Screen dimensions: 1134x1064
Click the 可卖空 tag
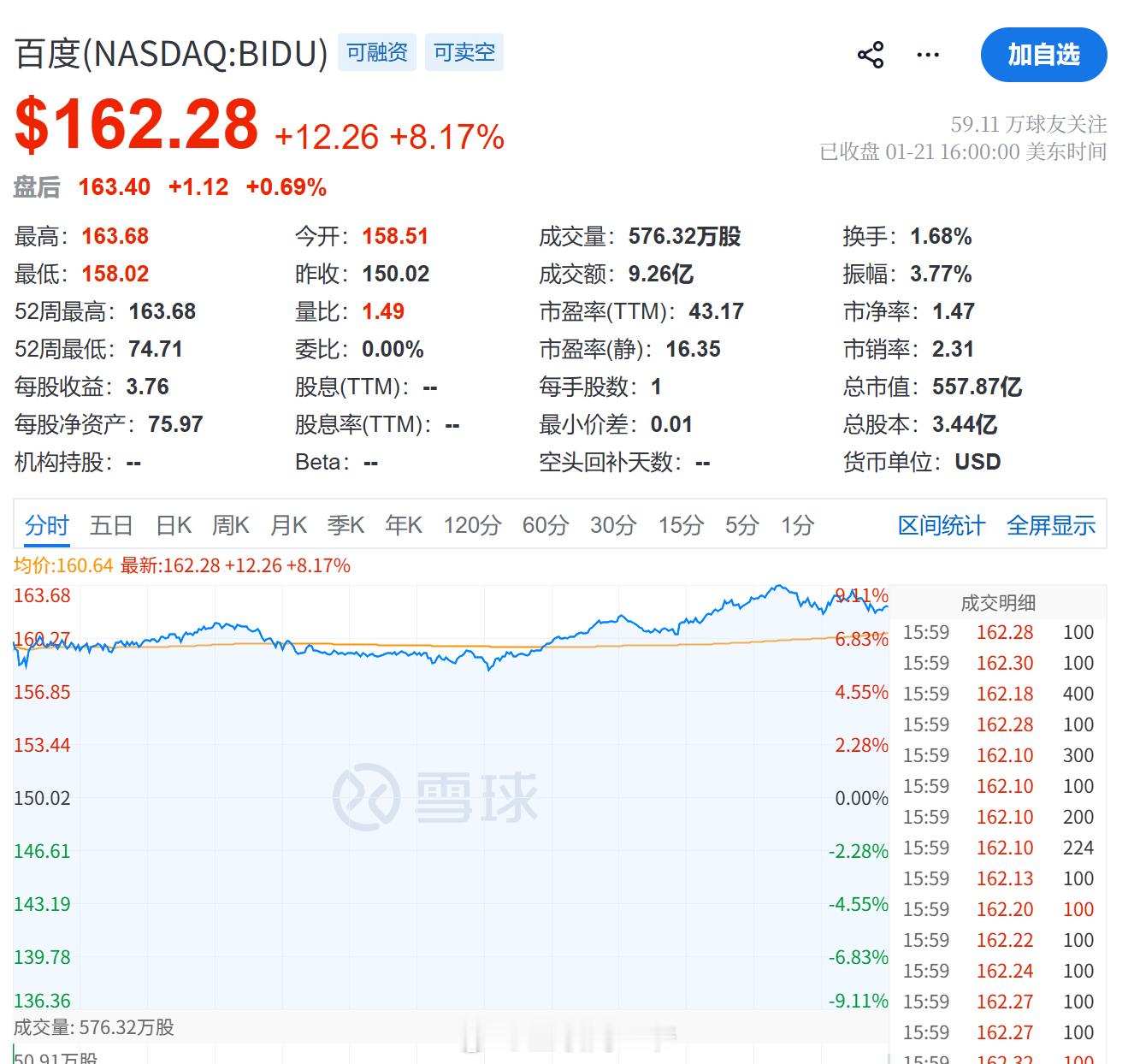click(x=464, y=52)
